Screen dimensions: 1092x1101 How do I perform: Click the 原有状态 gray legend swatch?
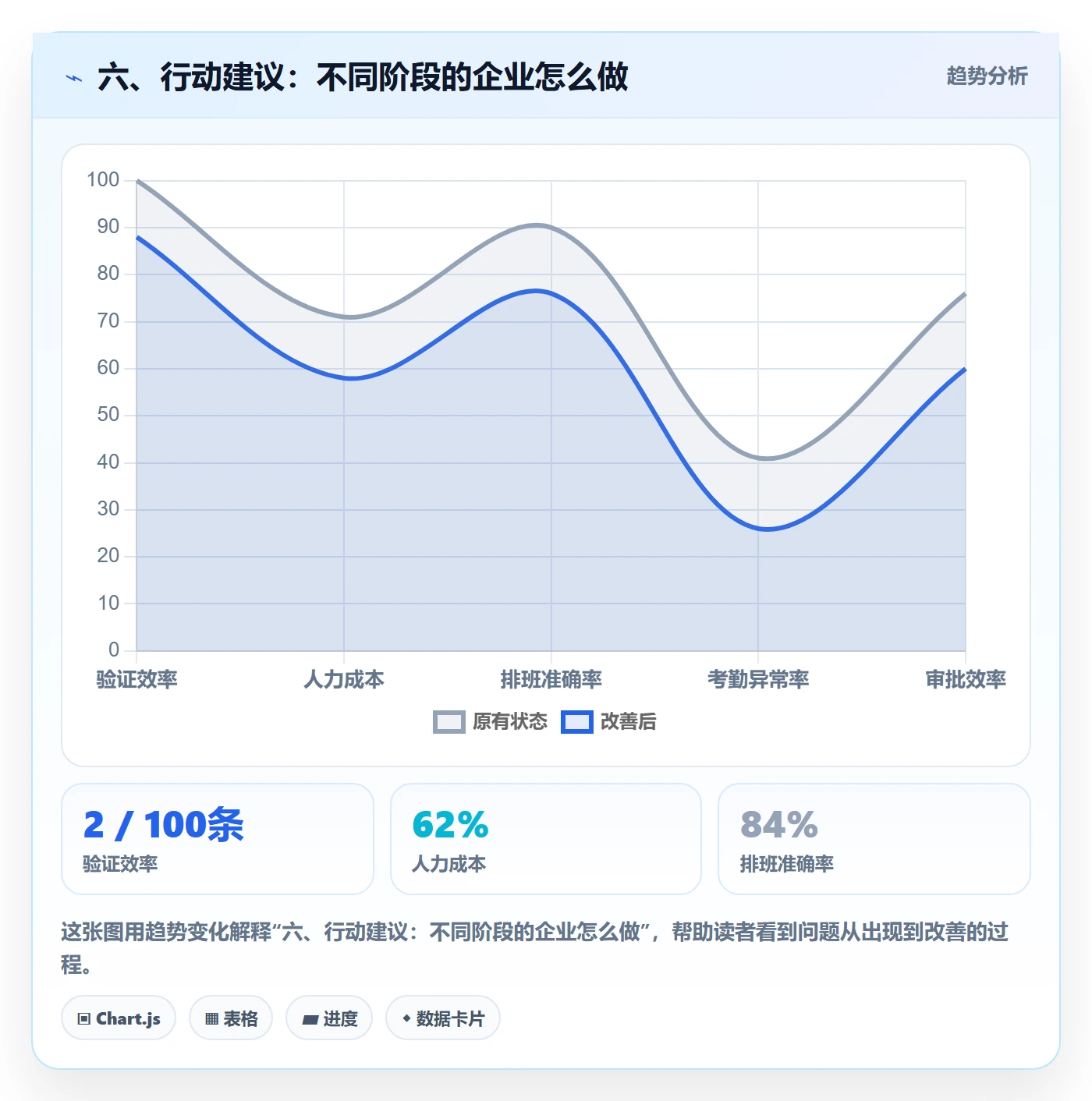449,722
